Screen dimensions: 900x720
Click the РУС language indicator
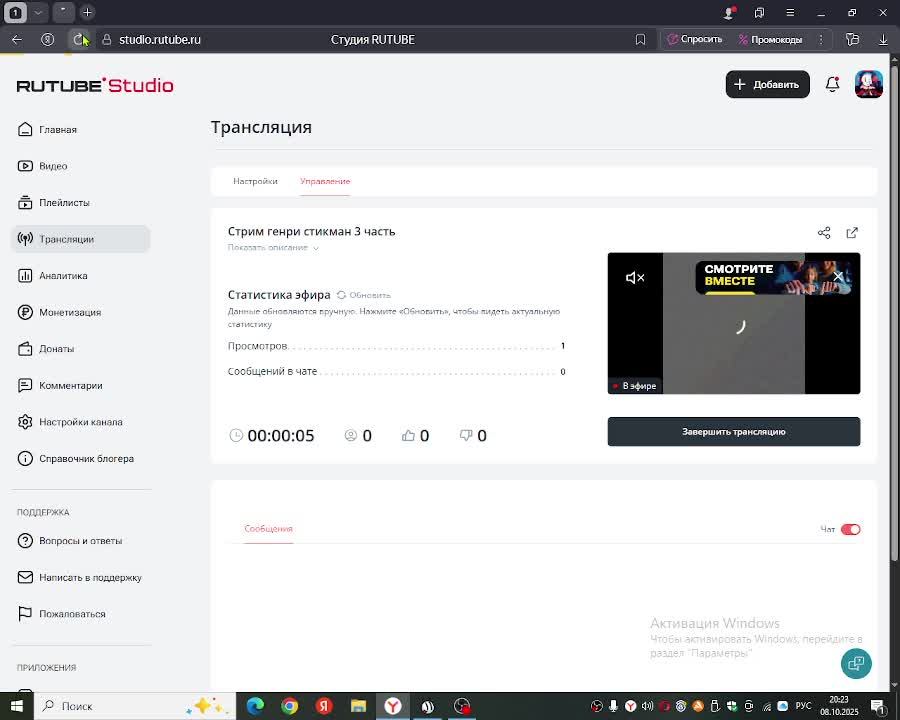coord(803,706)
